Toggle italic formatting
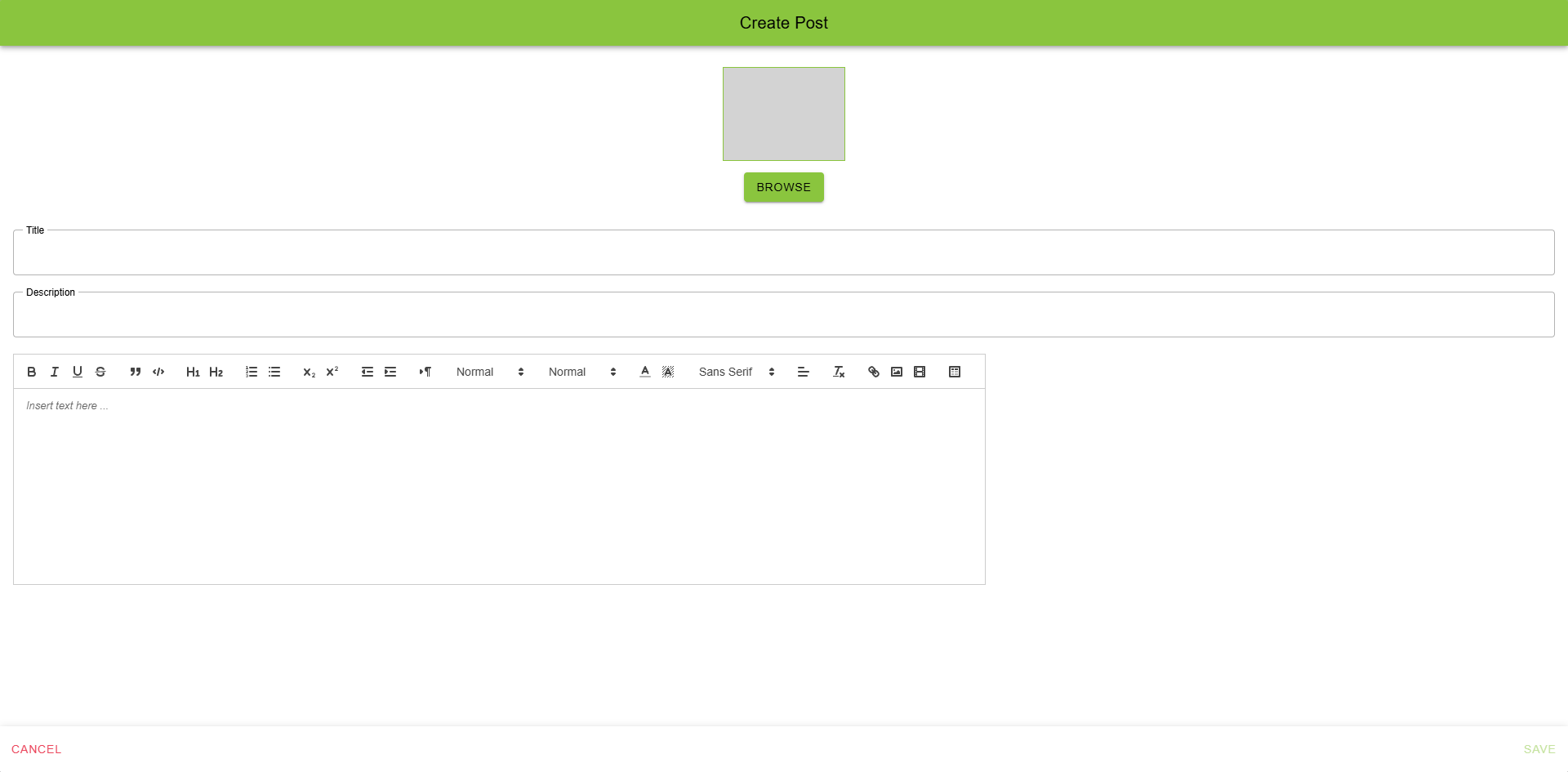The image size is (1568, 772). coord(55,372)
